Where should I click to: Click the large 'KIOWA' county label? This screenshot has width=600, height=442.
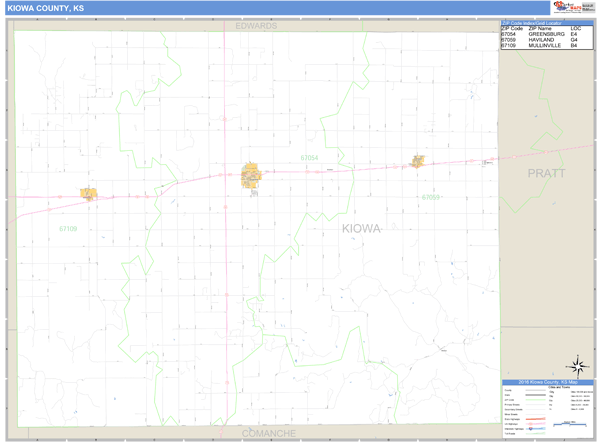click(x=361, y=228)
